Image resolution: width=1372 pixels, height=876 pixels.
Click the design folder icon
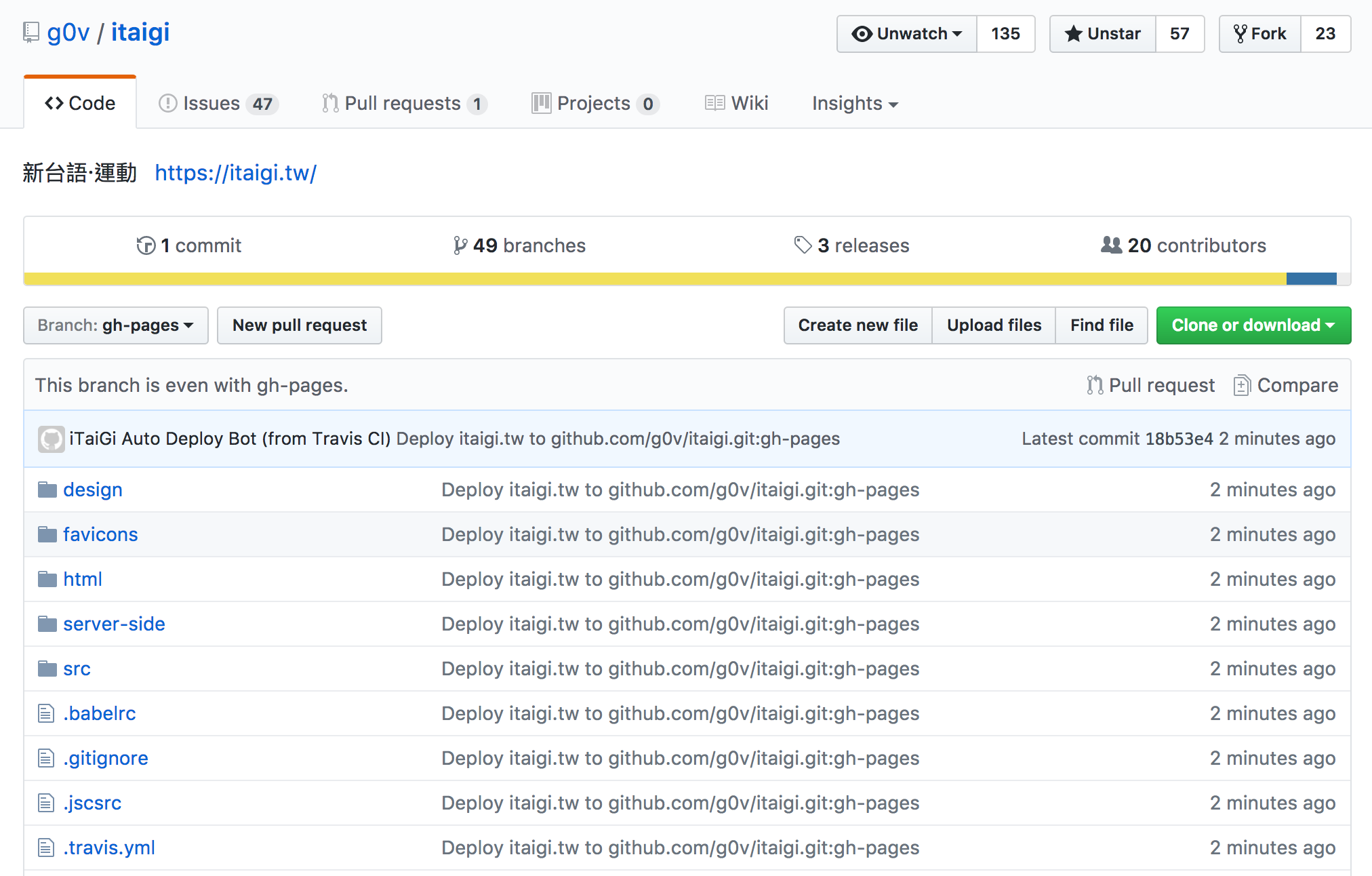click(x=47, y=490)
